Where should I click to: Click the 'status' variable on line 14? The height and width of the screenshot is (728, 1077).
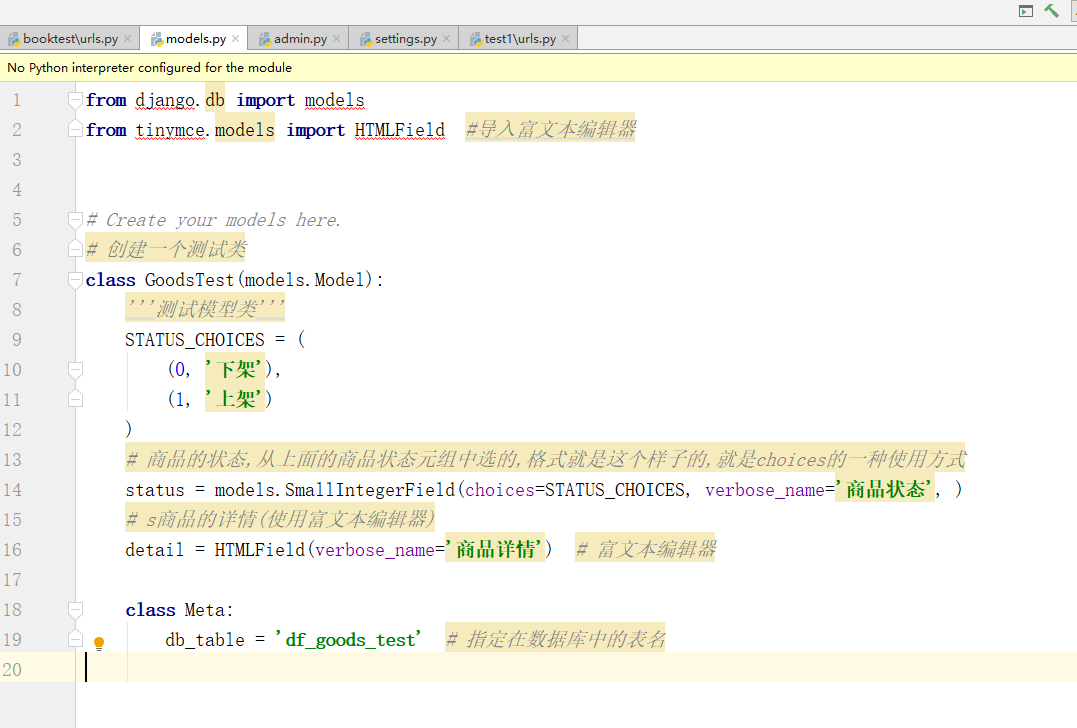click(155, 490)
